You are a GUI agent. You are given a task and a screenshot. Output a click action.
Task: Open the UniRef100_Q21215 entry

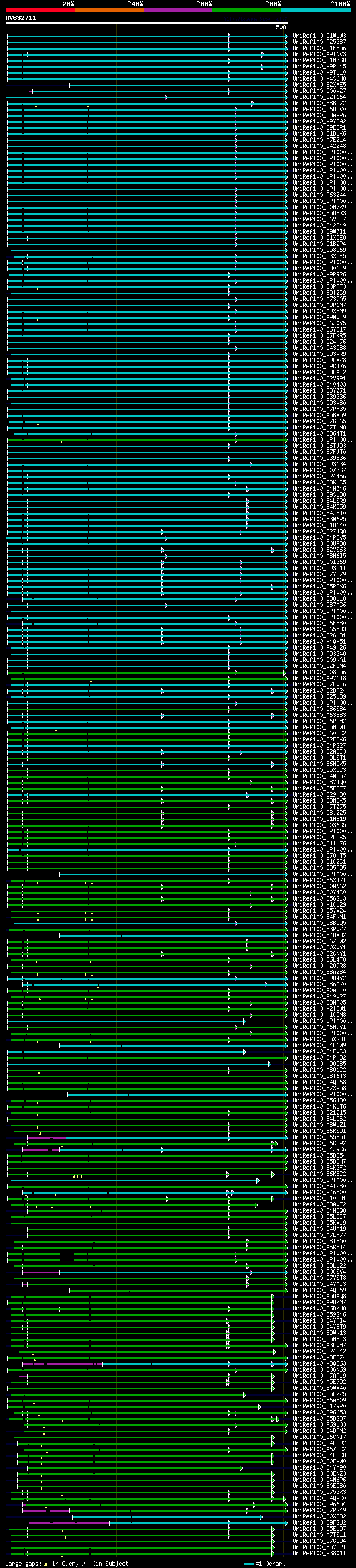tap(319, 1112)
